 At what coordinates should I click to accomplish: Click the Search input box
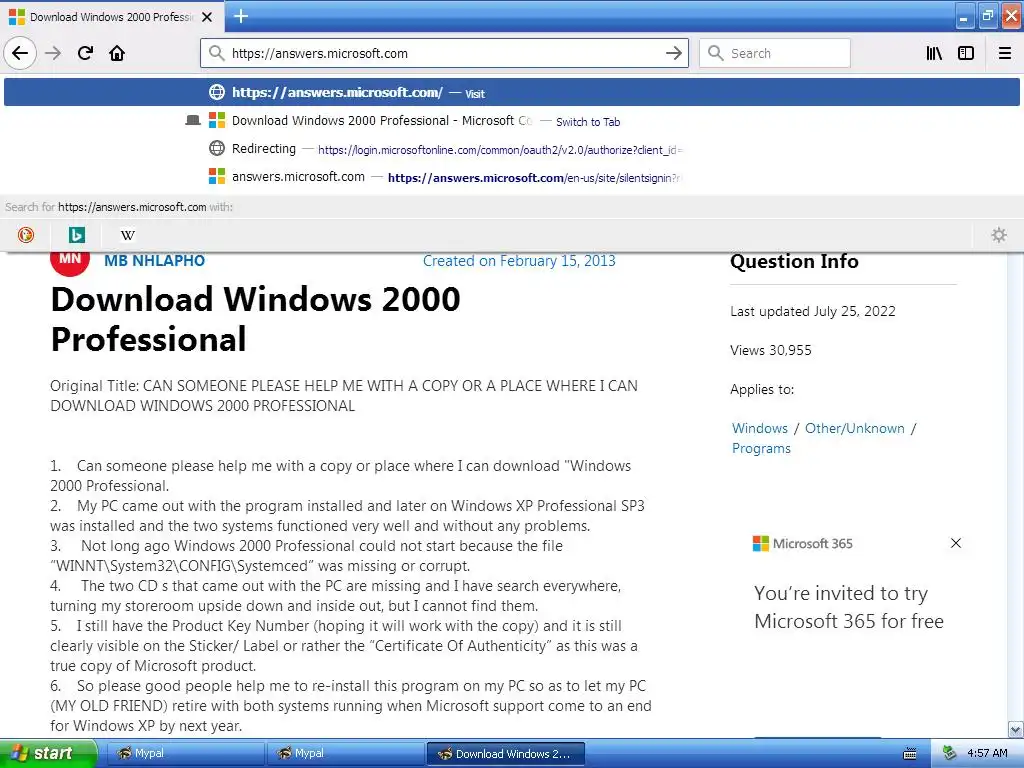tap(775, 53)
